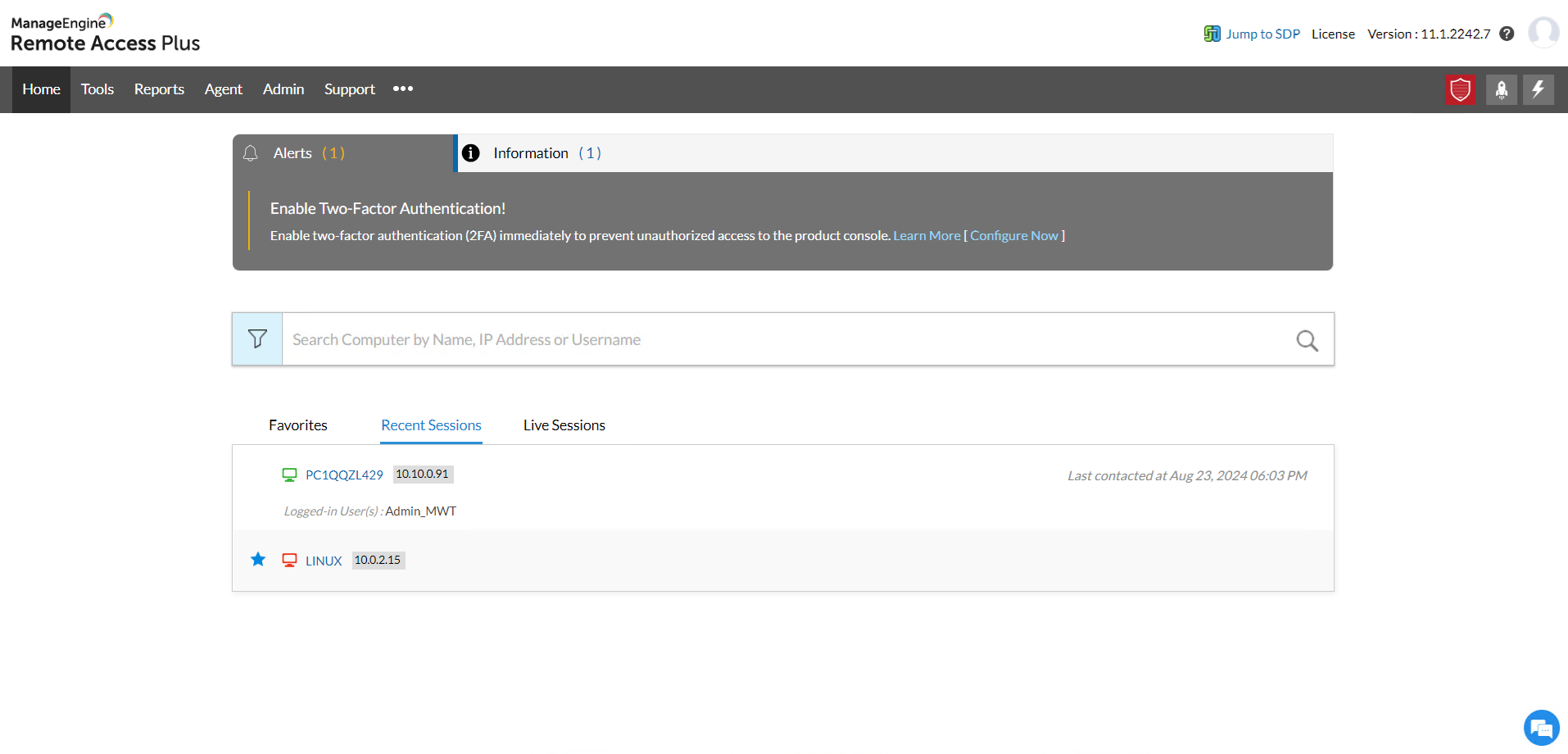1568x754 pixels.
Task: Click the Learn More link
Action: point(927,236)
